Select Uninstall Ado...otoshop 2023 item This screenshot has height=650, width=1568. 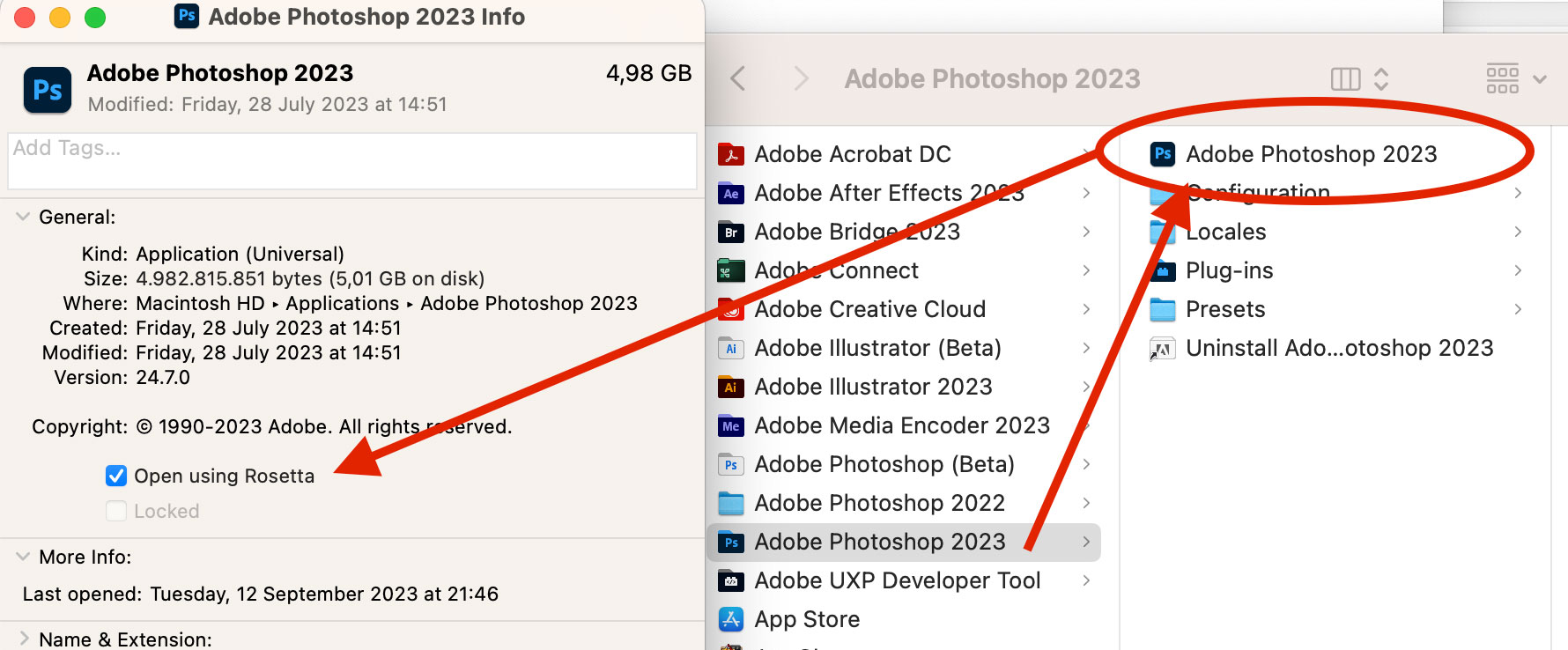click(1339, 348)
